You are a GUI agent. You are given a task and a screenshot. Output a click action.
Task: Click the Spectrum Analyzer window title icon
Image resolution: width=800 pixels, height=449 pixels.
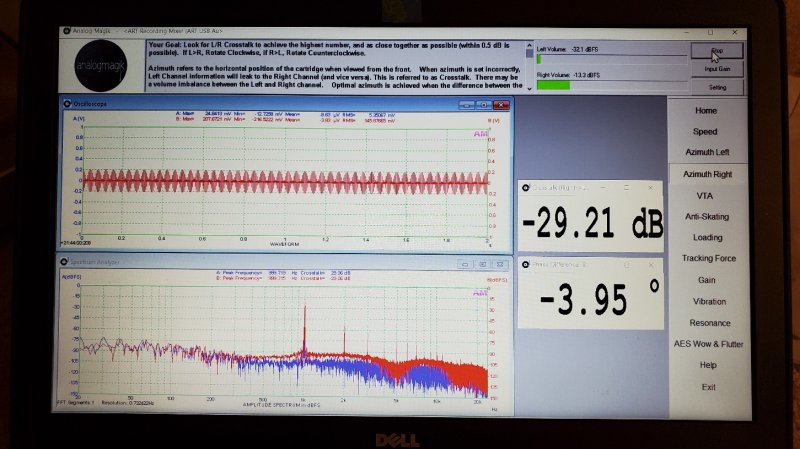[x=64, y=261]
